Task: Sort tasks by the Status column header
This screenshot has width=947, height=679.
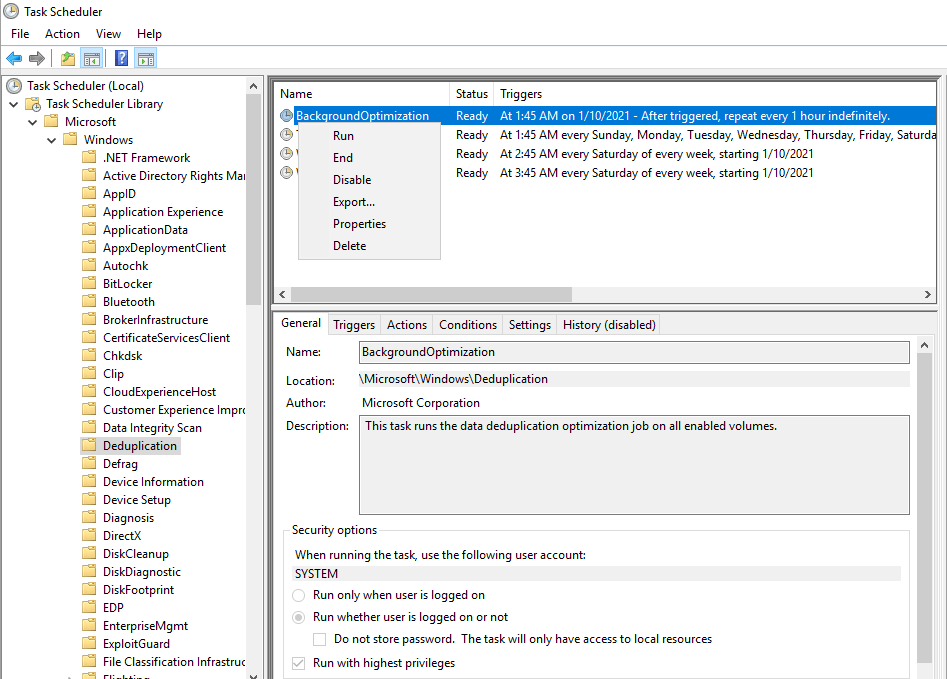Action: (472, 94)
